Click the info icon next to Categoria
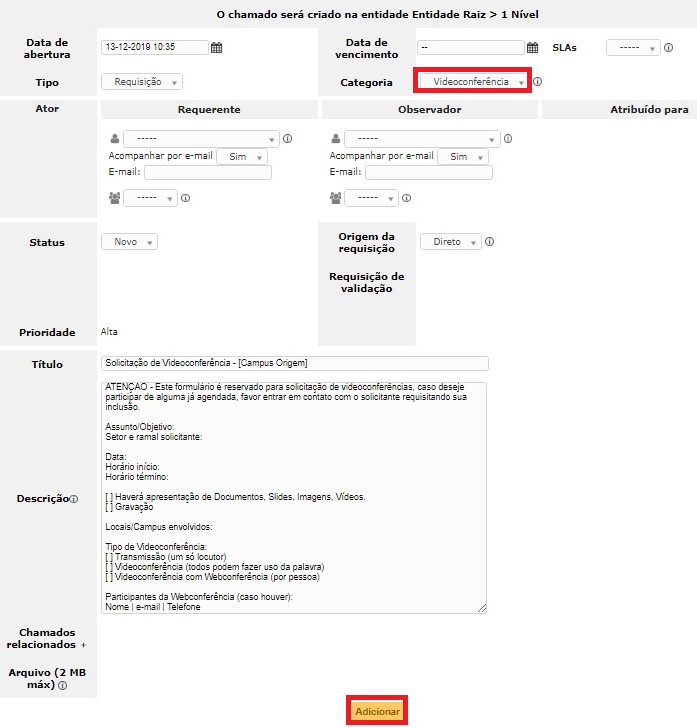The image size is (697, 728). tap(538, 82)
